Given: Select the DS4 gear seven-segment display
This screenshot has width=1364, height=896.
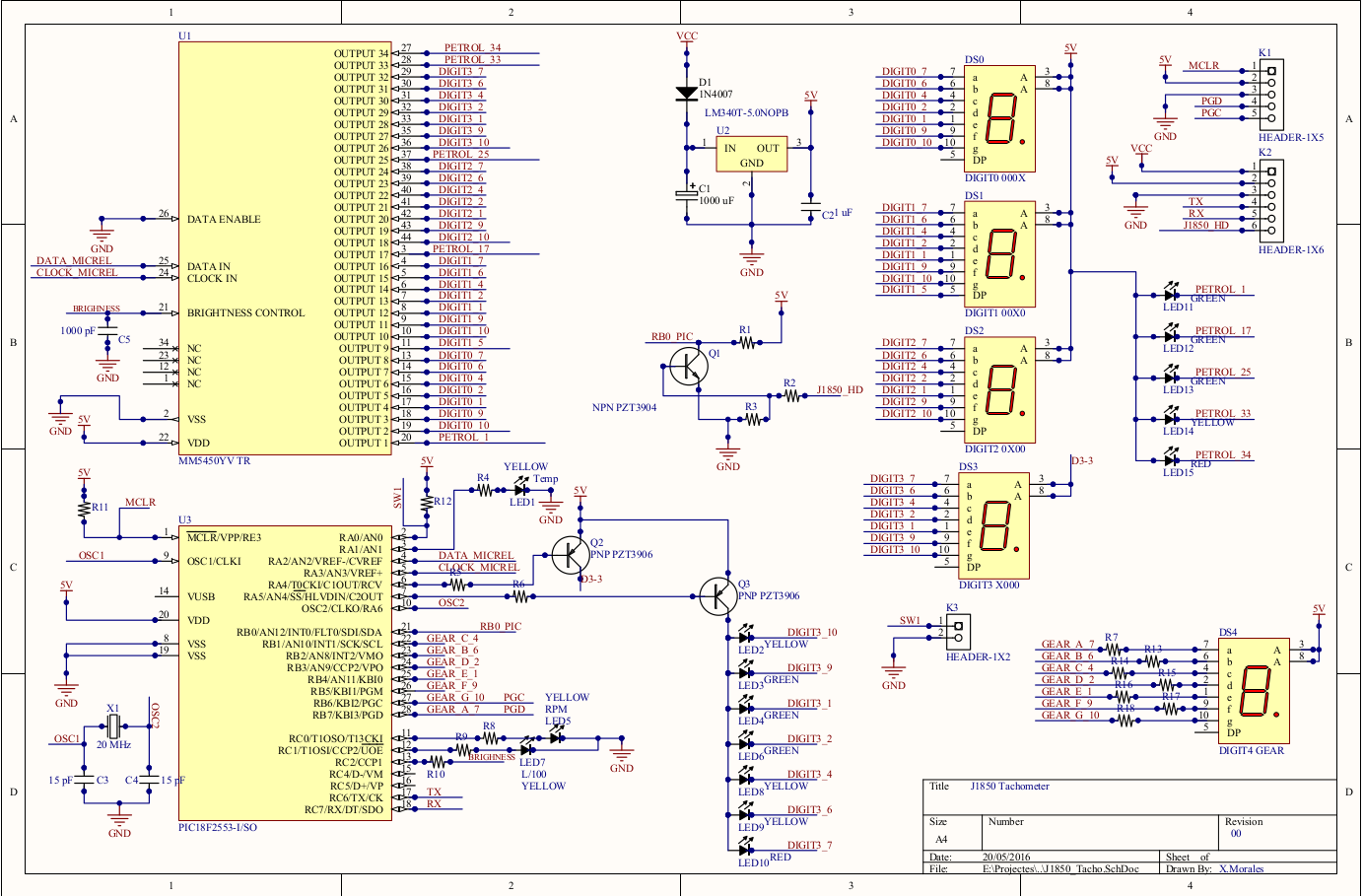Looking at the screenshot, I should point(1254,690).
